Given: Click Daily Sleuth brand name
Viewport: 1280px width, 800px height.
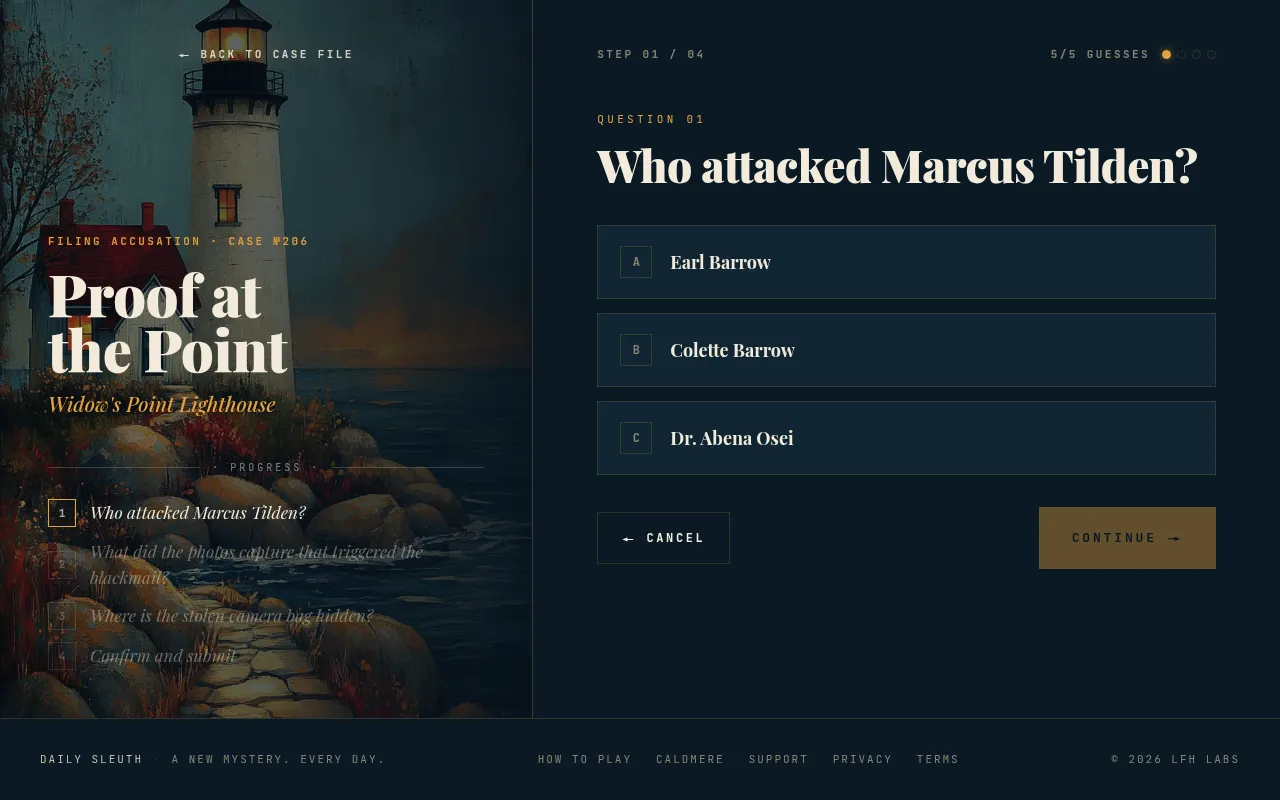Looking at the screenshot, I should [x=91, y=760].
